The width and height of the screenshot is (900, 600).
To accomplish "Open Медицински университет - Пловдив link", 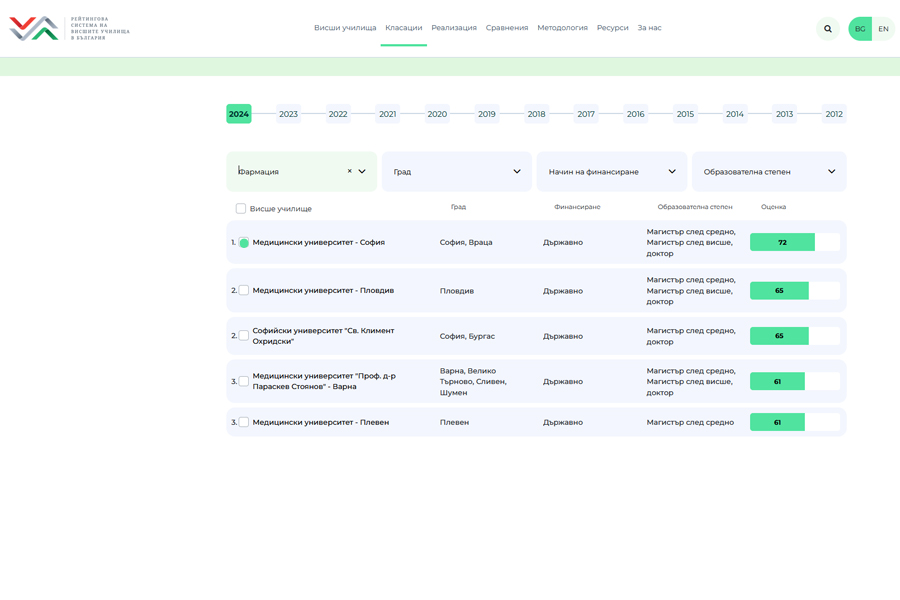I will point(323,291).
